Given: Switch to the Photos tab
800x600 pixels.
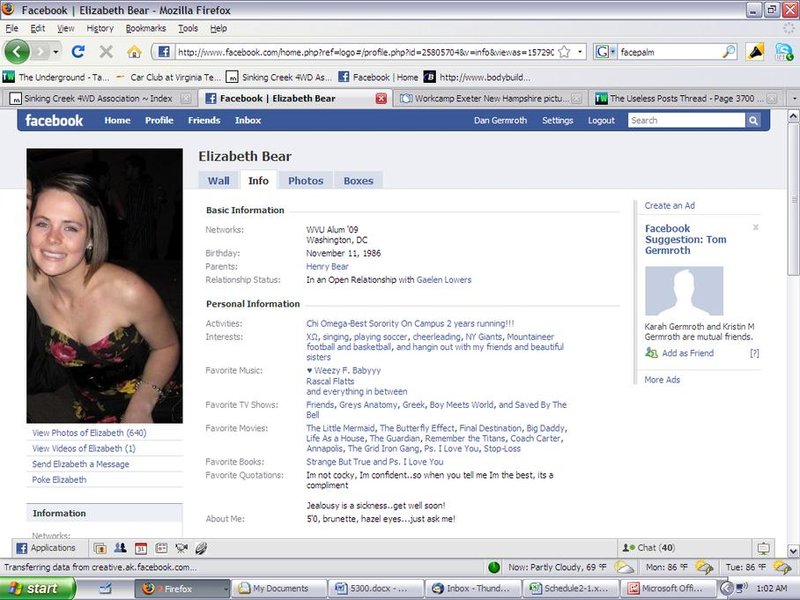Looking at the screenshot, I should 306,181.
